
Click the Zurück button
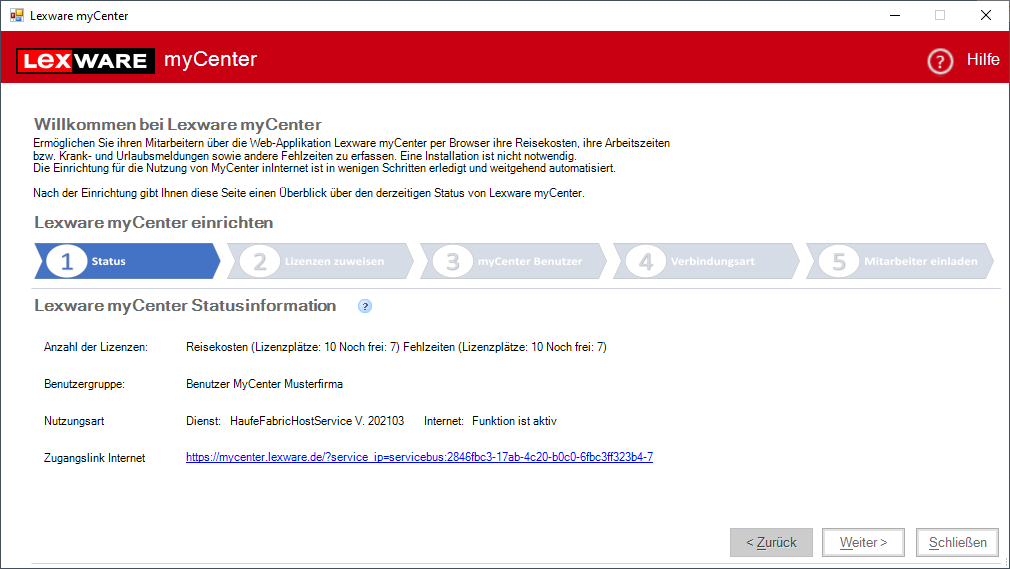[771, 543]
